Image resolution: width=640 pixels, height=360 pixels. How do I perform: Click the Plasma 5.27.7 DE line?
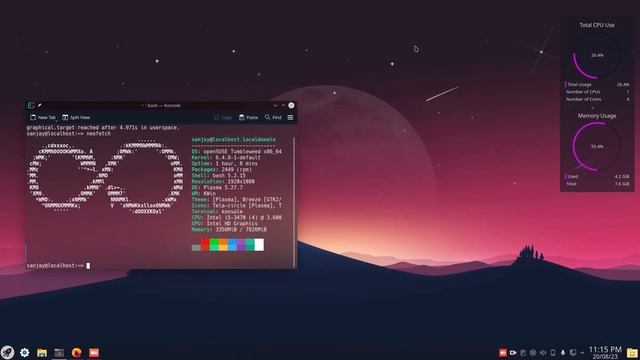[x=217, y=188]
